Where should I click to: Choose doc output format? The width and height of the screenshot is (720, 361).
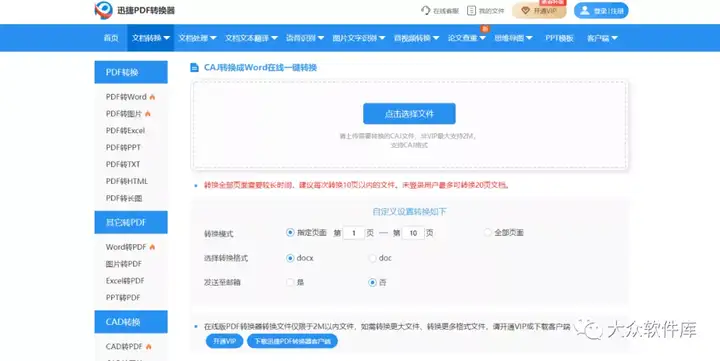[372, 258]
